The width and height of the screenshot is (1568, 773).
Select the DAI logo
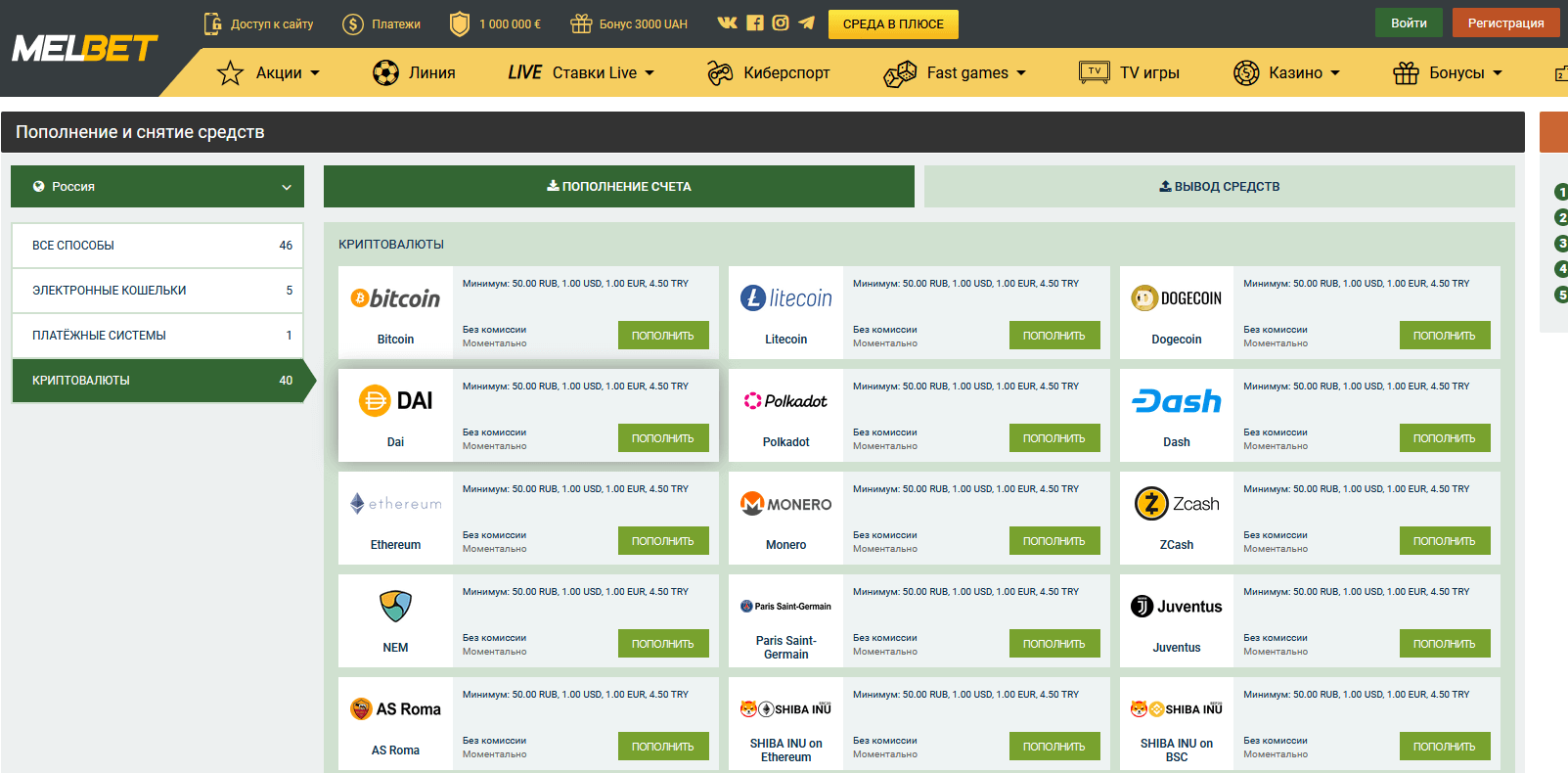395,400
